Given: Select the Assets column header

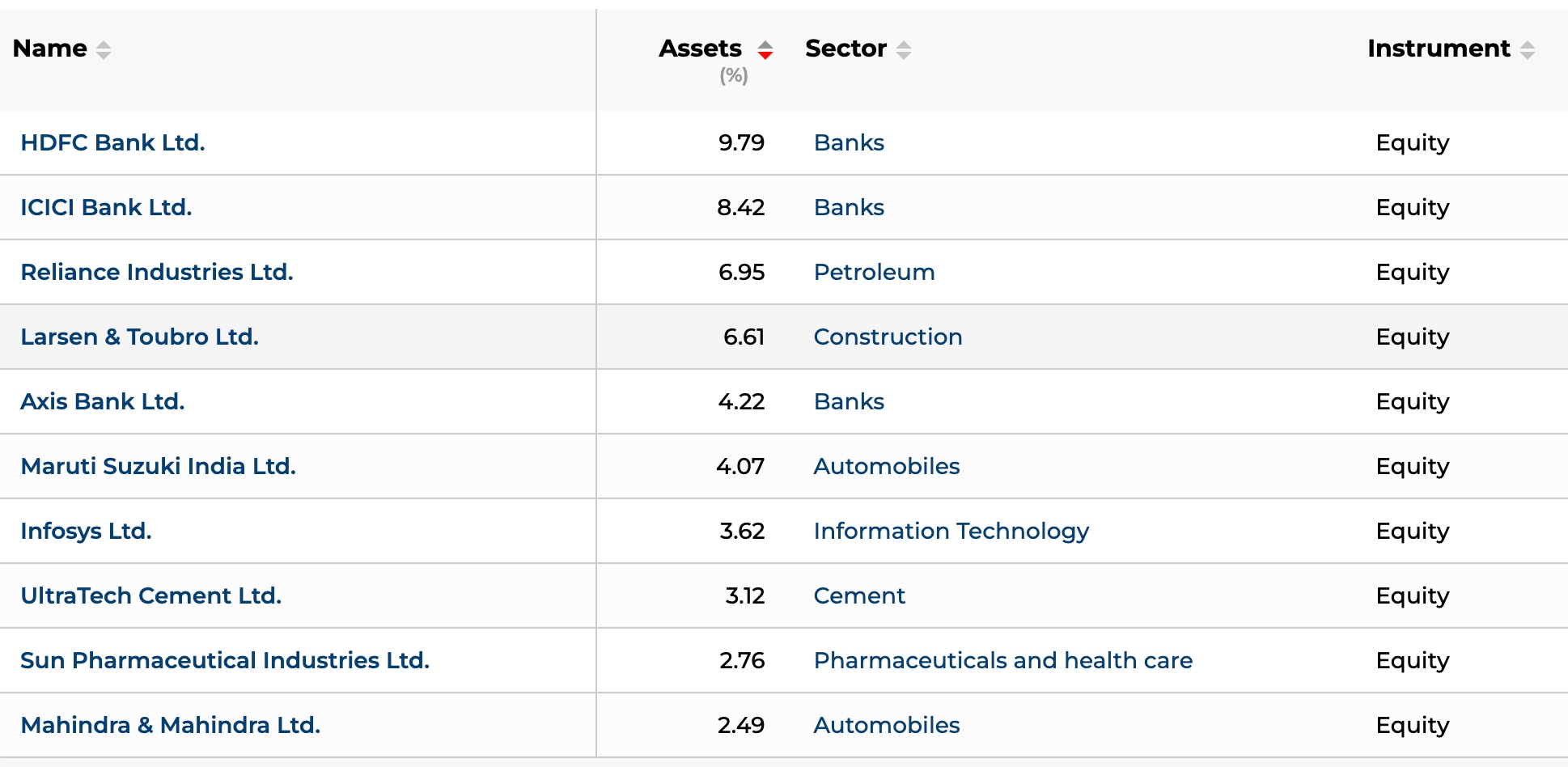Looking at the screenshot, I should [x=701, y=49].
